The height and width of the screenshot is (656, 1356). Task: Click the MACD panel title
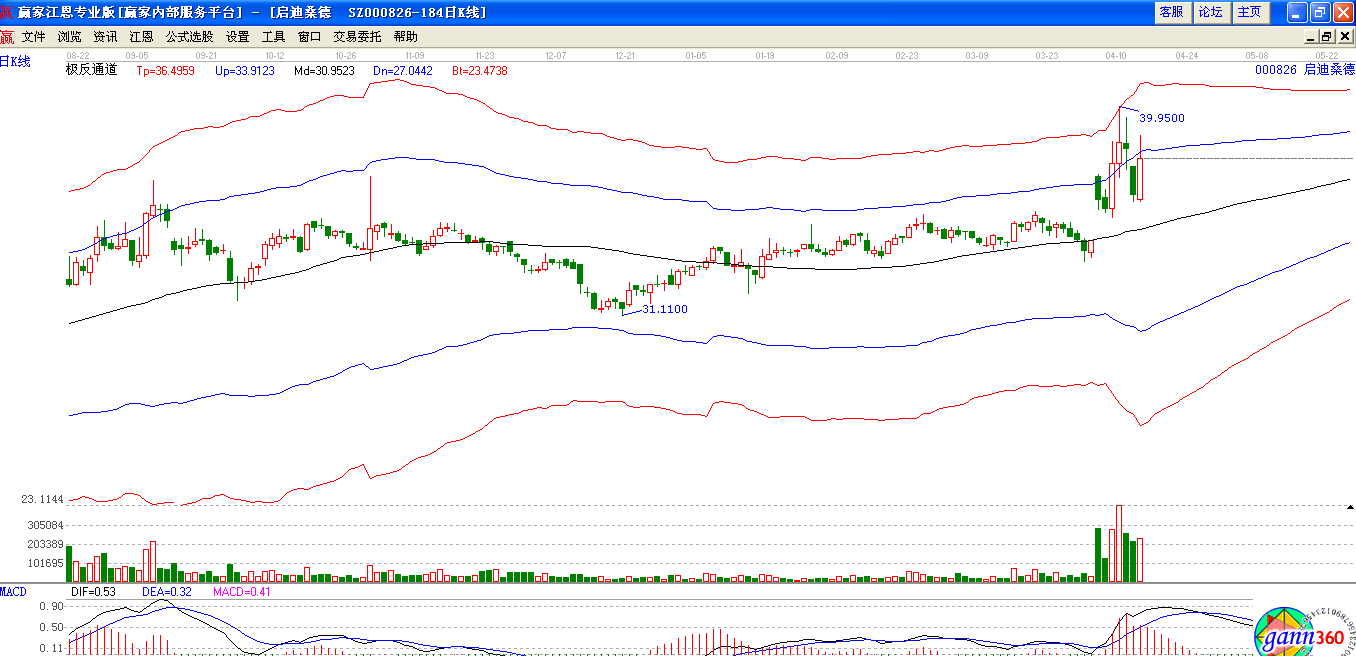point(13,592)
